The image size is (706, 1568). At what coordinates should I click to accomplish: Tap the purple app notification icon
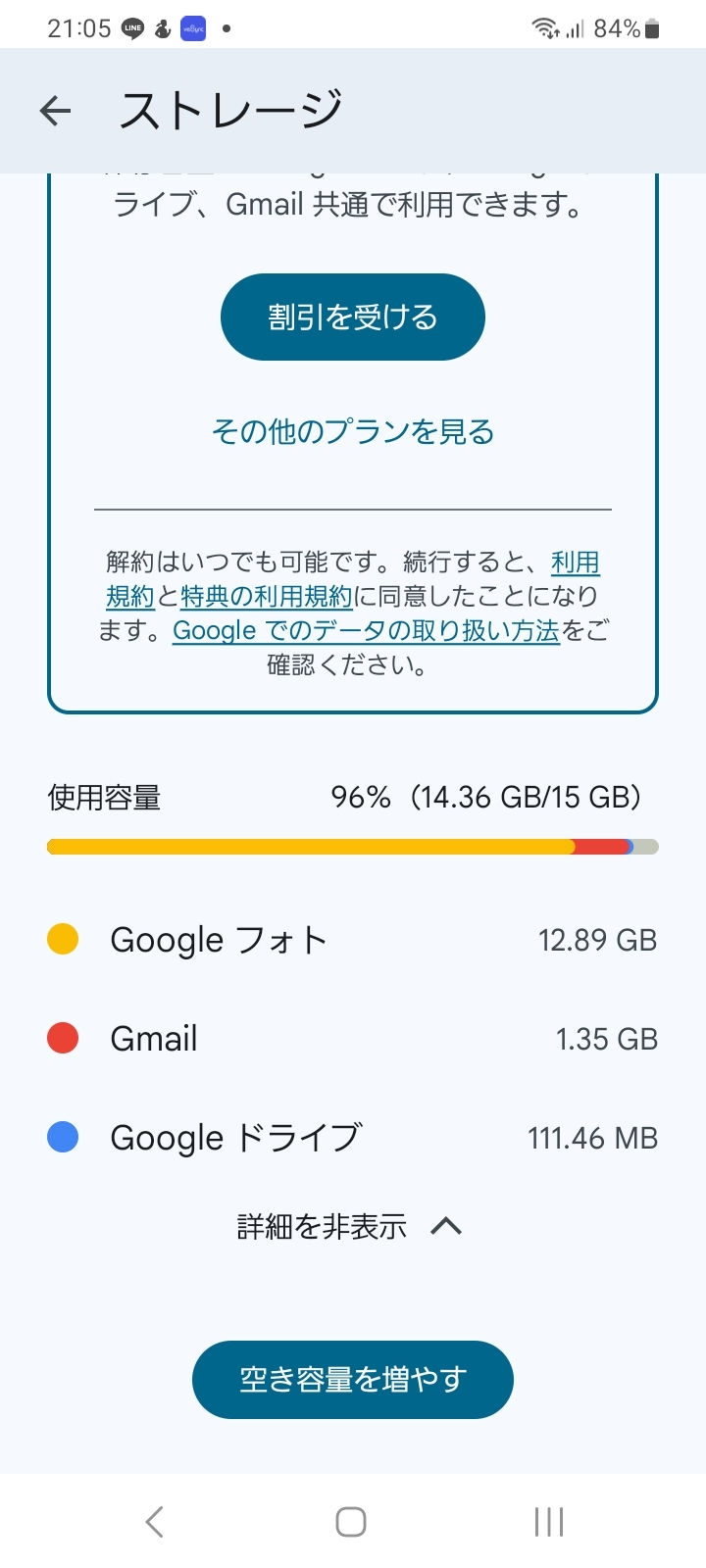click(193, 29)
